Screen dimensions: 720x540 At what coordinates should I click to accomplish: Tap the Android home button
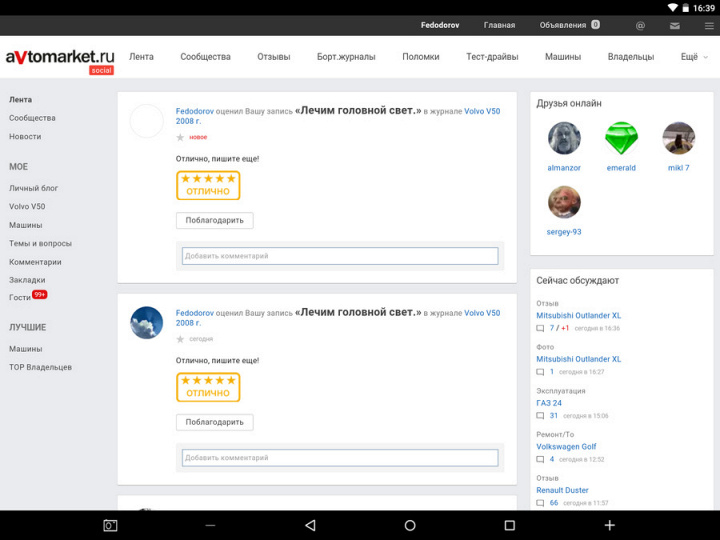(410, 525)
